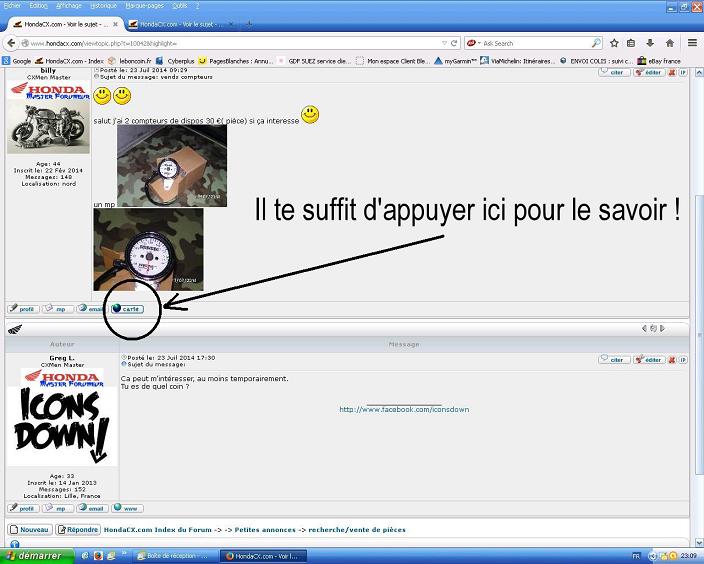
Task: Reload the page with the refresh icon
Action: point(454,43)
